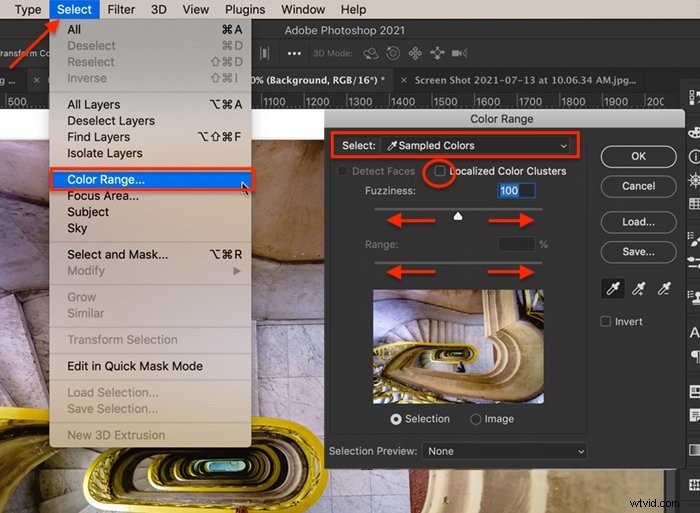
Task: Click Cancel in the Color Range dialog
Action: (638, 186)
